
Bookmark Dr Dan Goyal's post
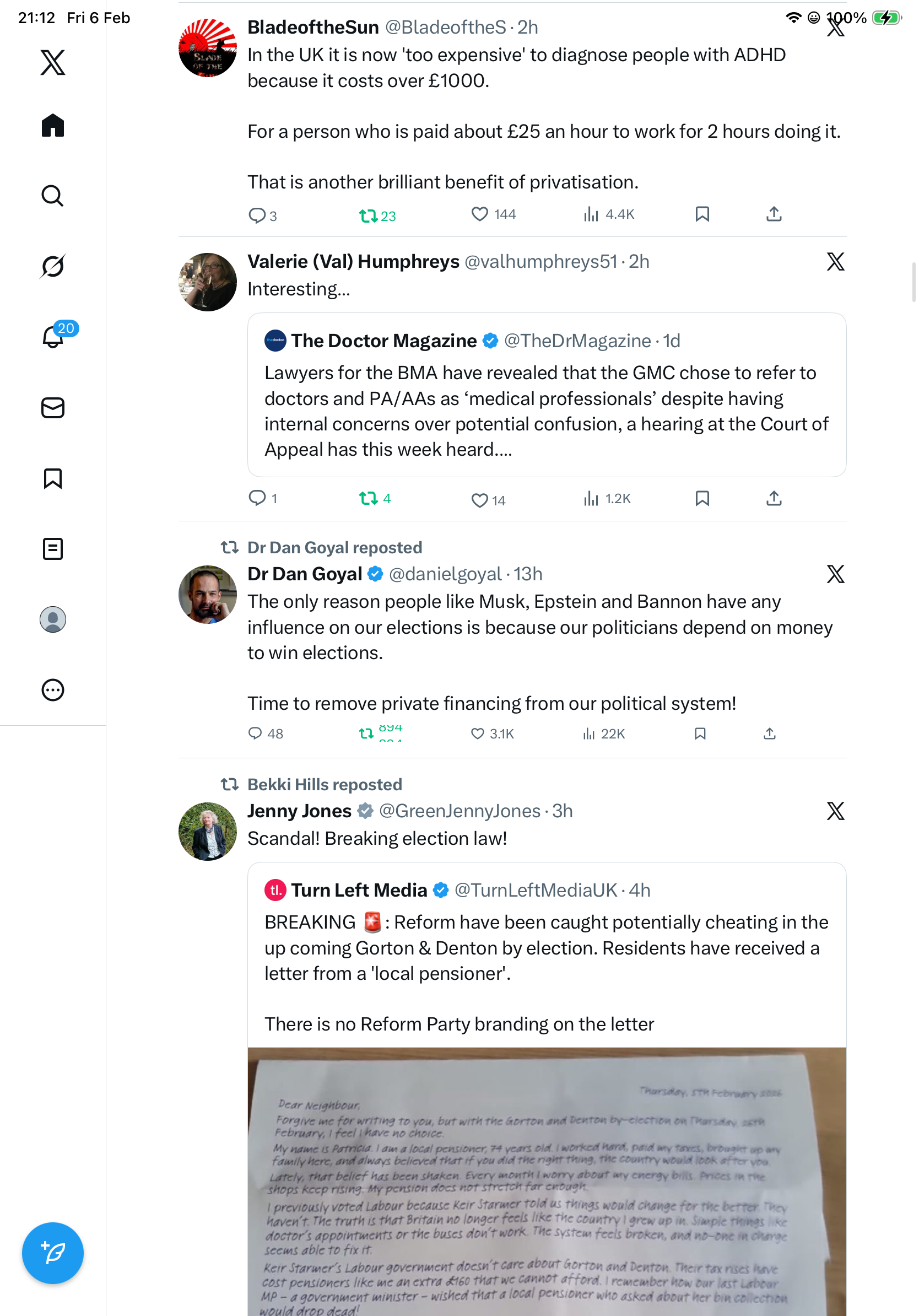click(x=700, y=733)
